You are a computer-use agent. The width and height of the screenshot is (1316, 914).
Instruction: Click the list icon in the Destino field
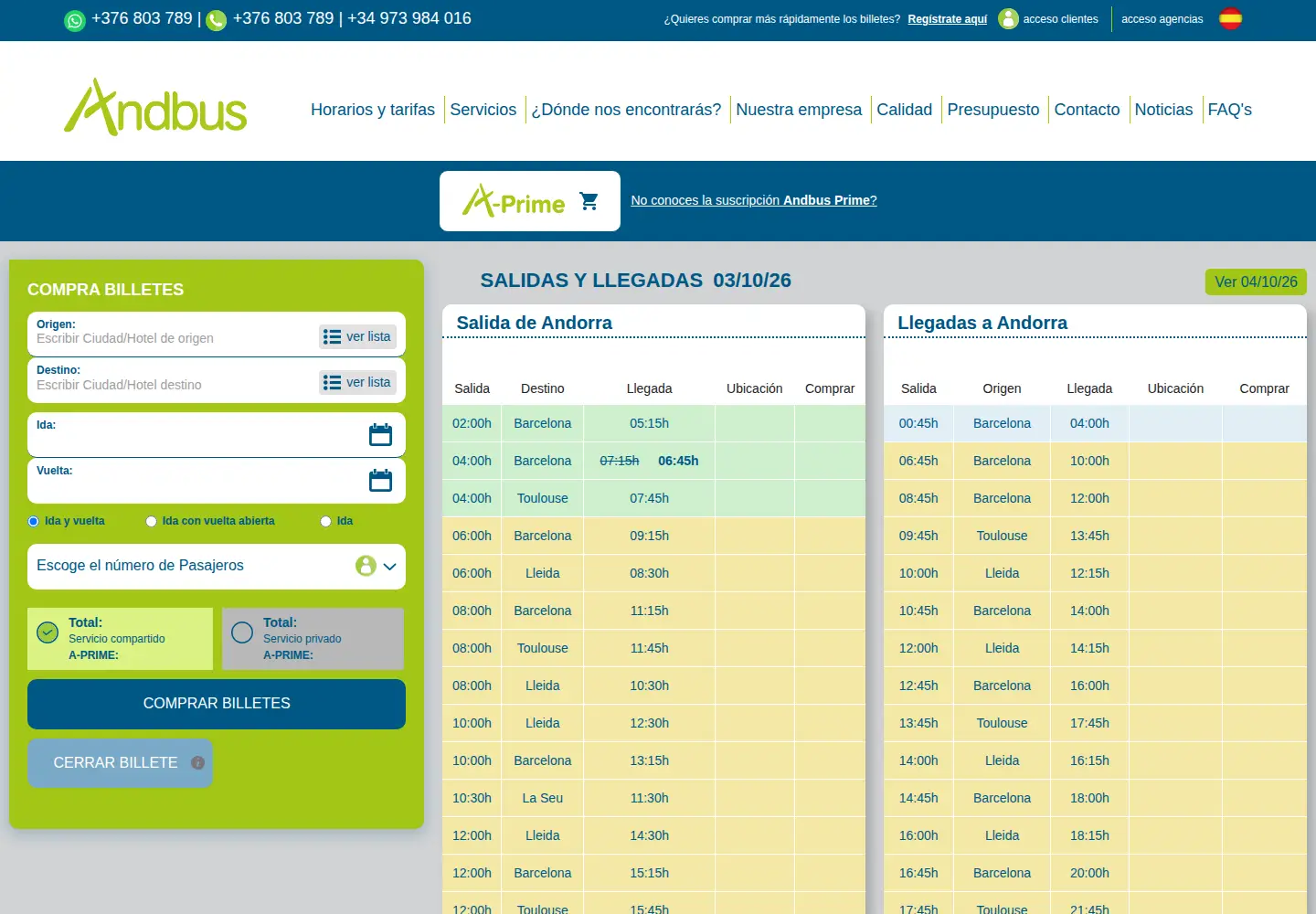pyautogui.click(x=332, y=383)
